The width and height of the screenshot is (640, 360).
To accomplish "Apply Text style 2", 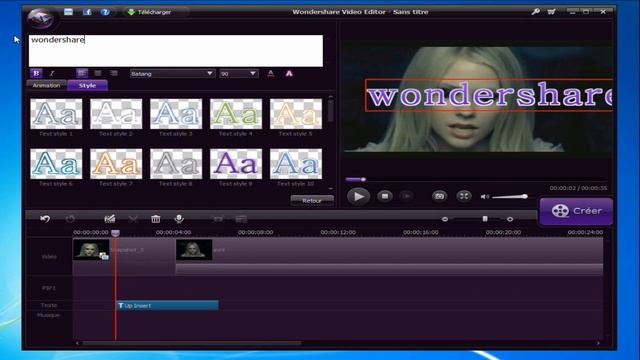I will 116,114.
